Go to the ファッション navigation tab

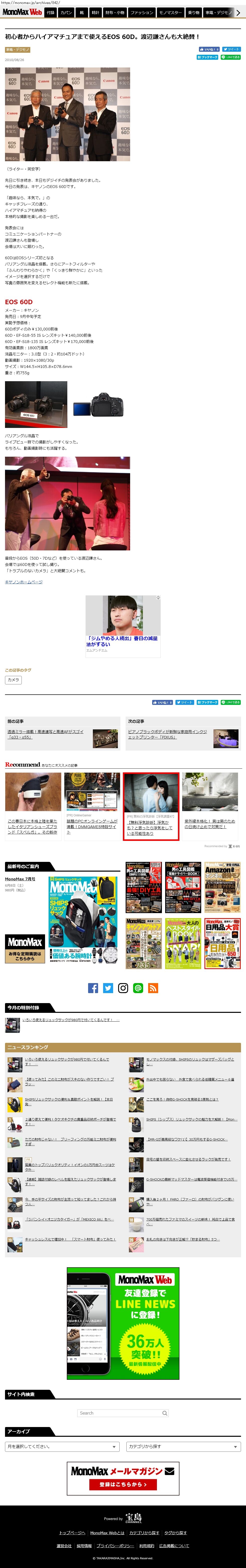coord(142,12)
